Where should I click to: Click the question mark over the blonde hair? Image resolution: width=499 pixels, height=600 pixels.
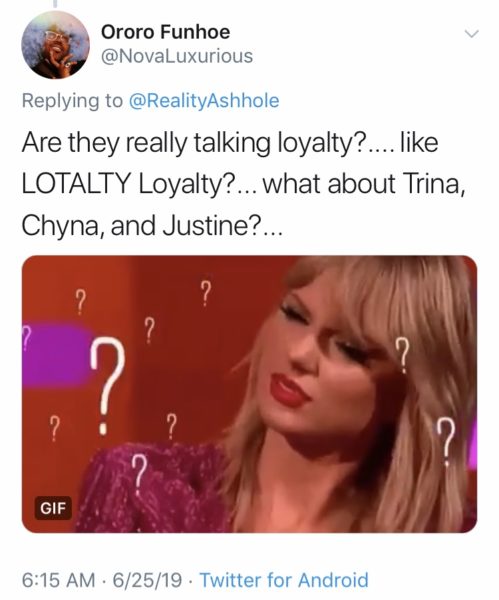tap(402, 355)
